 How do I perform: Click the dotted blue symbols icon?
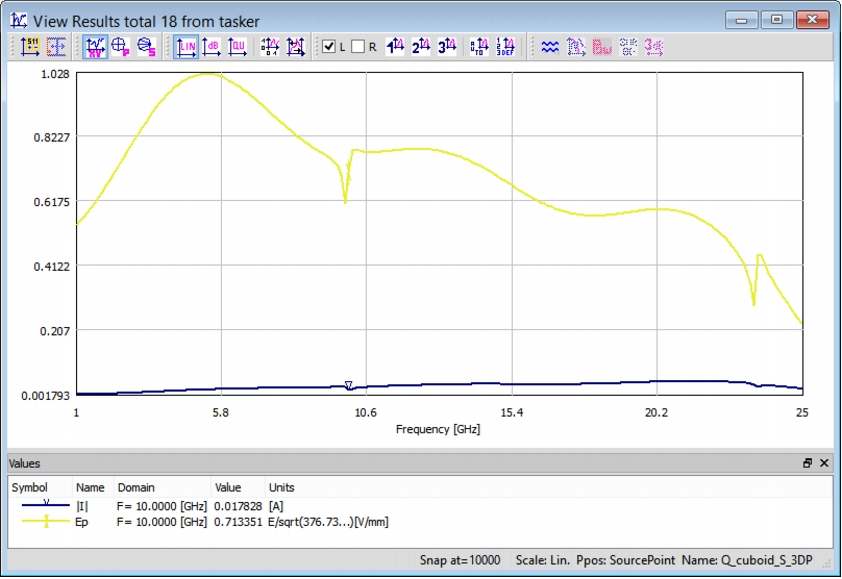[x=628, y=47]
